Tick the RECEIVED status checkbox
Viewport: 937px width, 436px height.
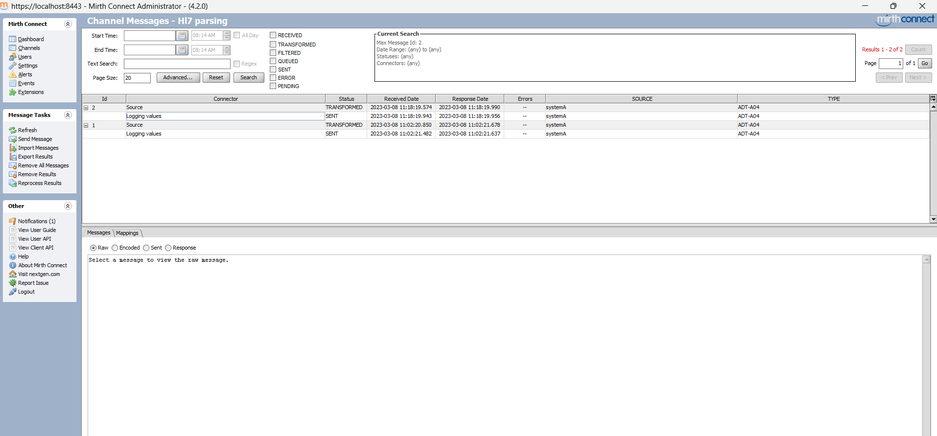point(273,35)
